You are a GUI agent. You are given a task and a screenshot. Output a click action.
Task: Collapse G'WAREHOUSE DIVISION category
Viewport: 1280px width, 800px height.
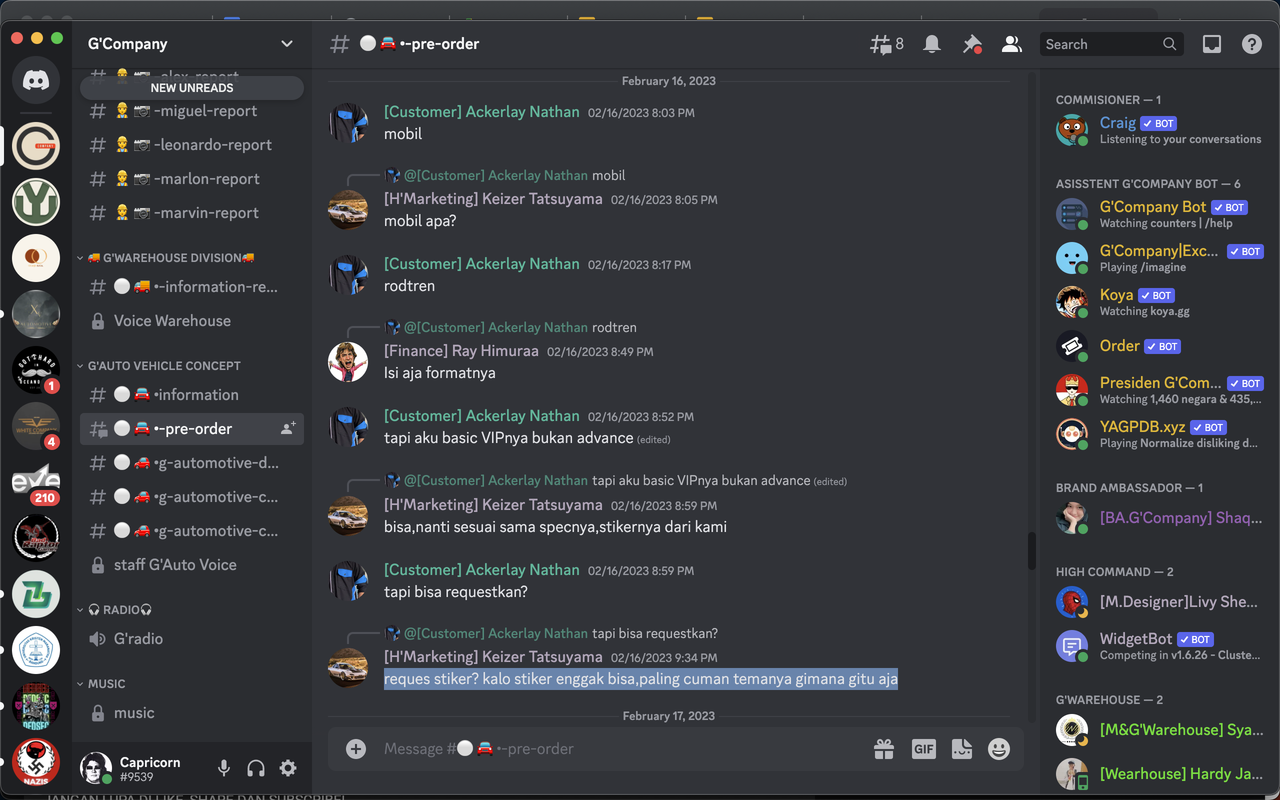click(x=168, y=257)
